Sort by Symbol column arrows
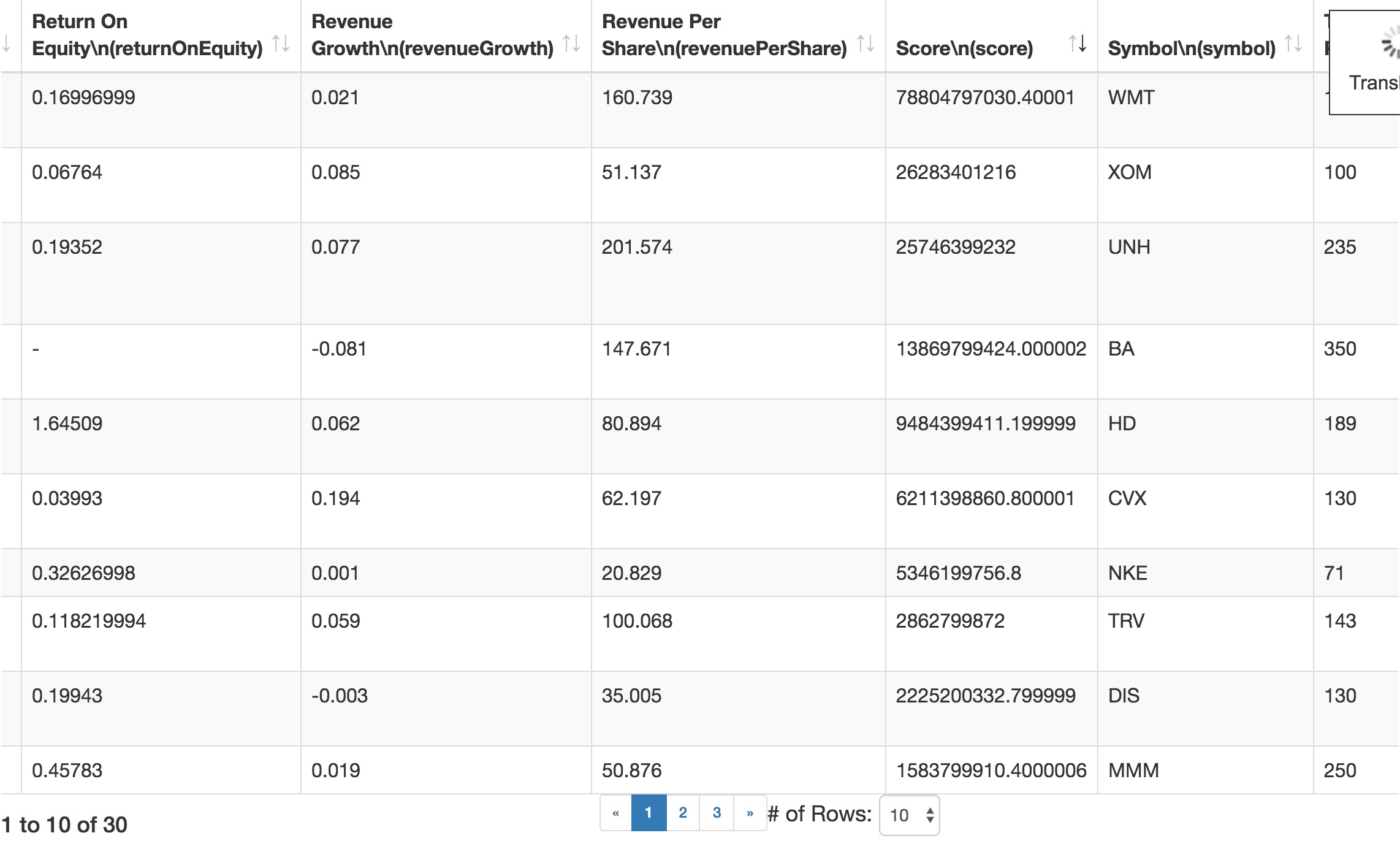The width and height of the screenshot is (1400, 841). pos(1293,44)
